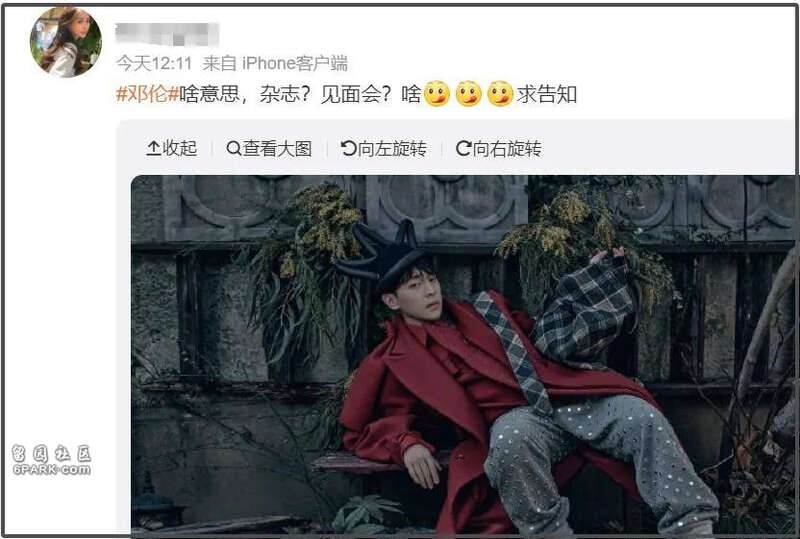
Task: Open the #邓伦# hashtag topic
Action: (x=147, y=94)
